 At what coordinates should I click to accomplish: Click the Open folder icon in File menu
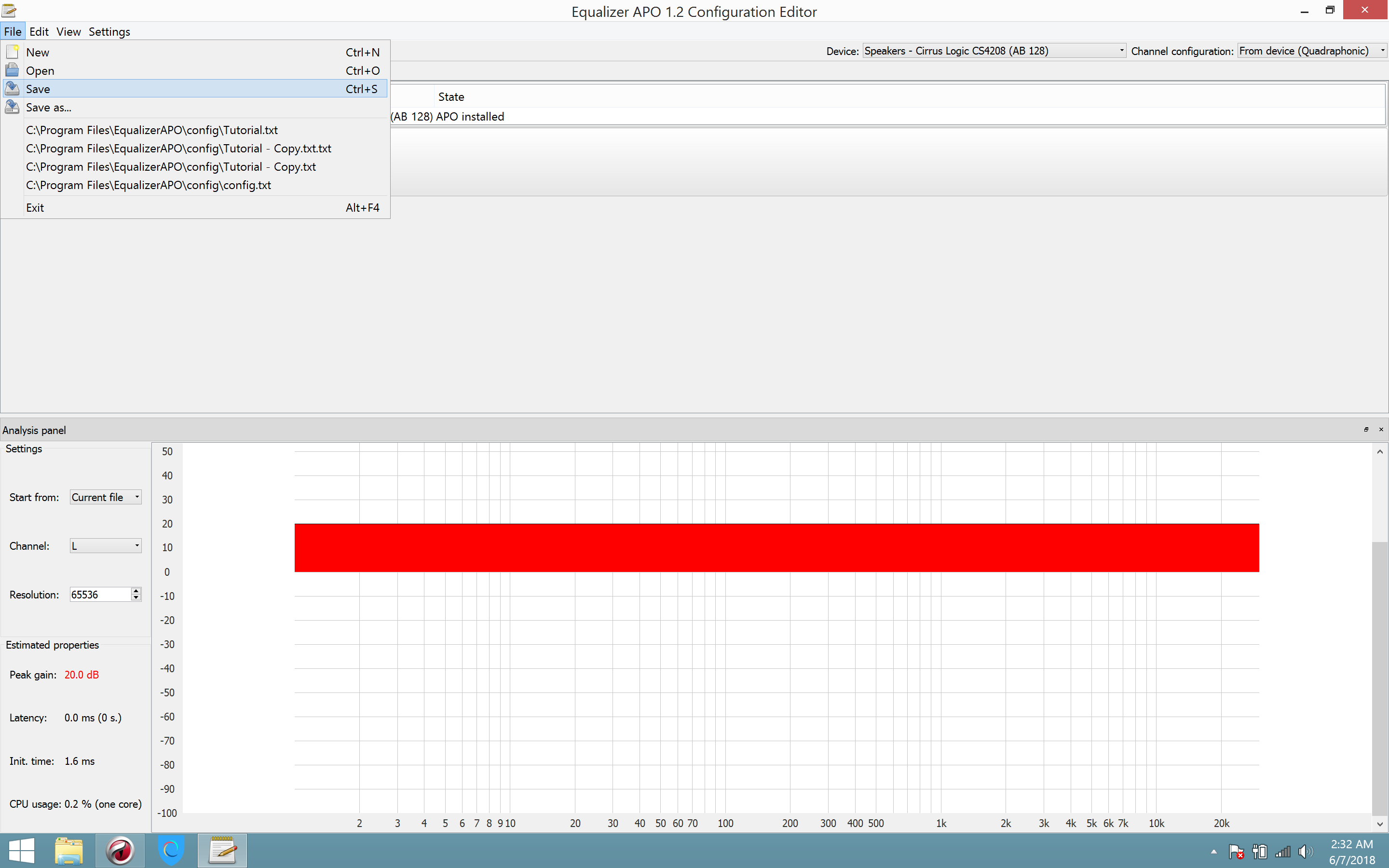coord(12,70)
